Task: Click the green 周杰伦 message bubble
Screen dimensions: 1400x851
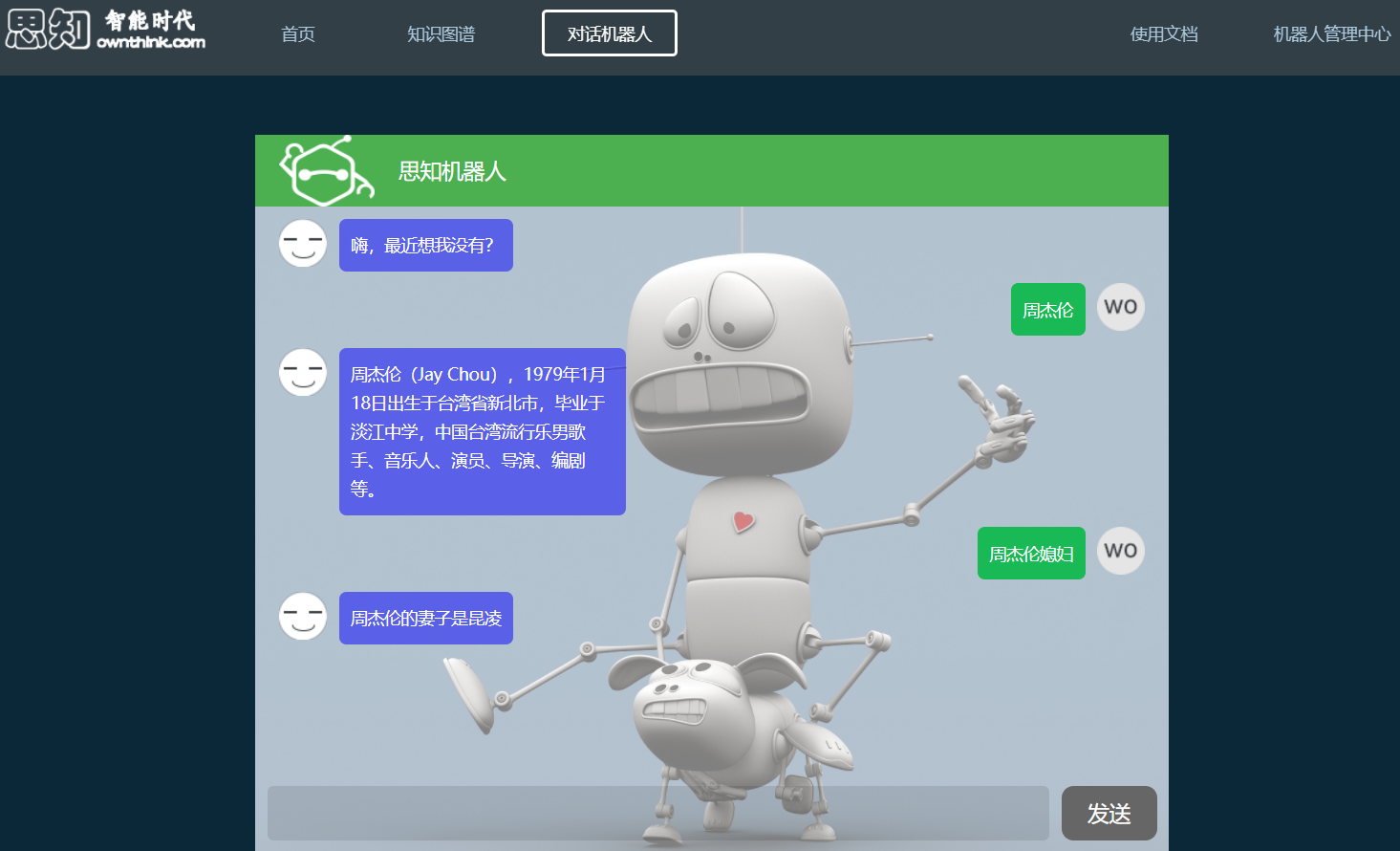Action: 1048,310
